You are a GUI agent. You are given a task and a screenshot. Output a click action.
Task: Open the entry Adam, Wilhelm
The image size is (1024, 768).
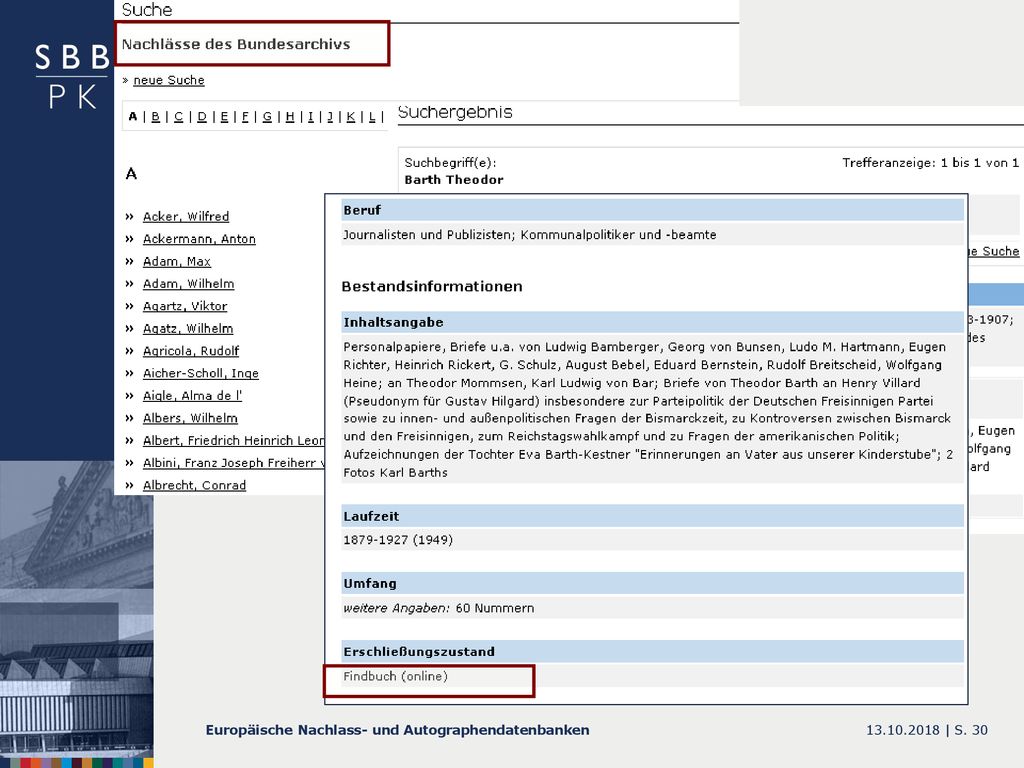point(189,283)
